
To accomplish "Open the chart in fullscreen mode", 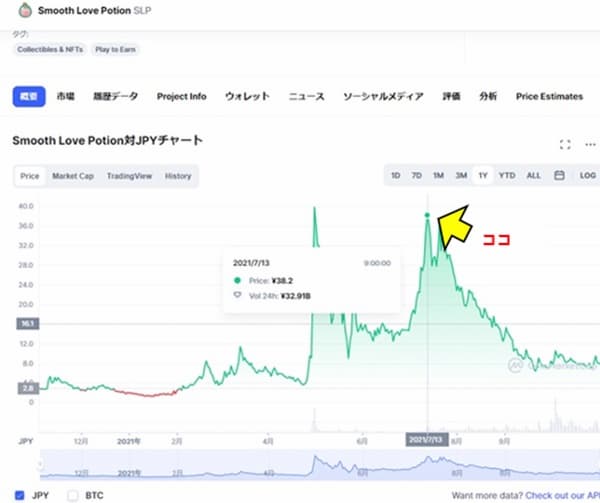I will click(x=565, y=144).
